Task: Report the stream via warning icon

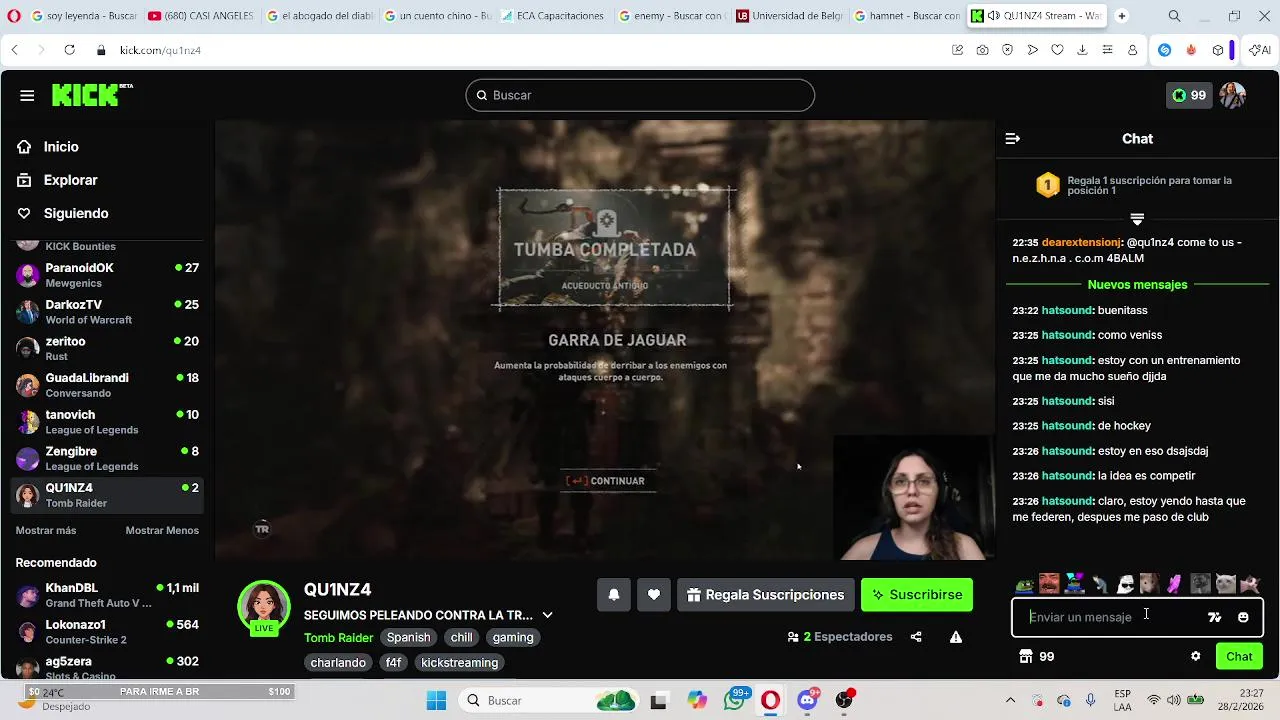Action: (956, 637)
